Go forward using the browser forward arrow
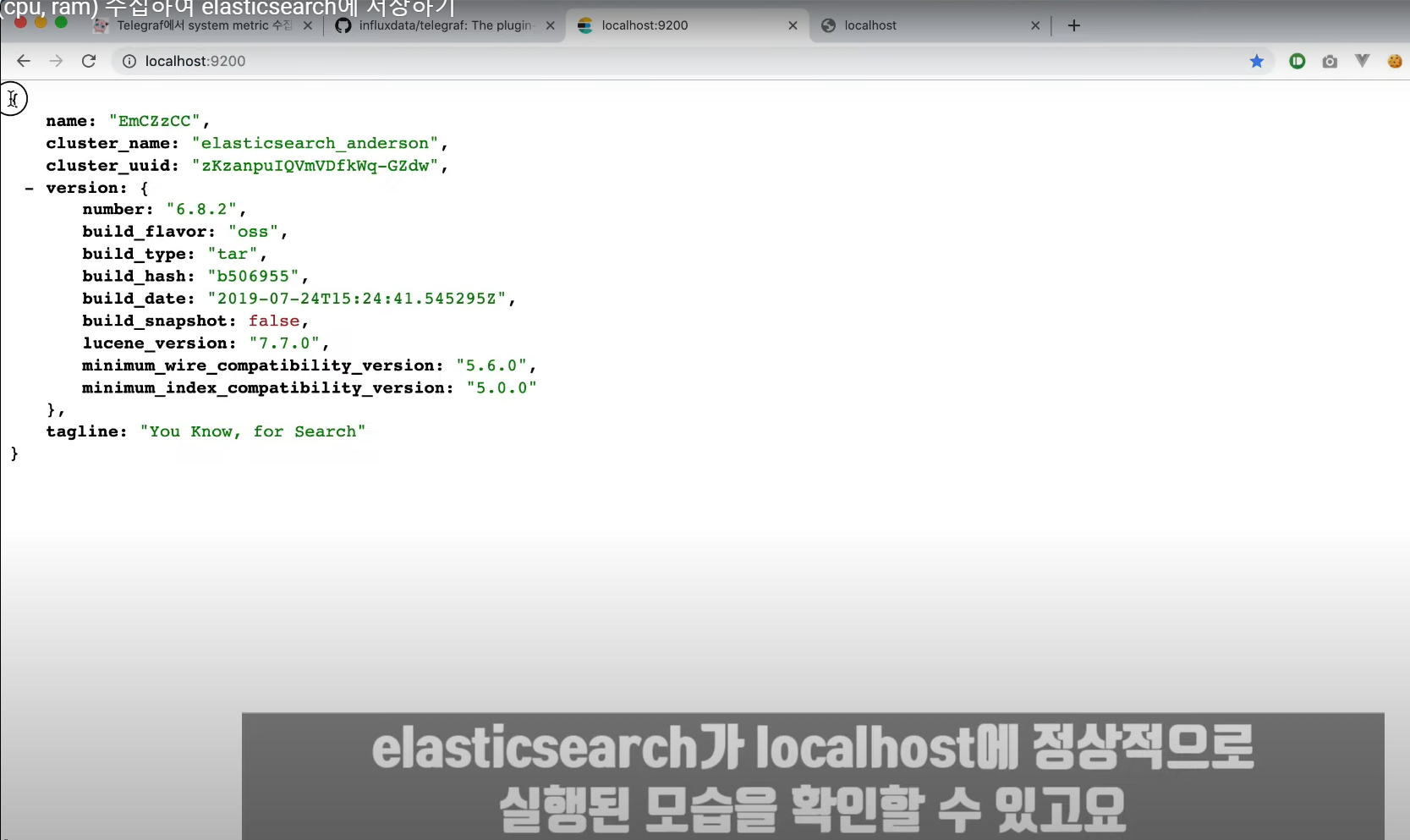This screenshot has height=840, width=1410. 56,61
